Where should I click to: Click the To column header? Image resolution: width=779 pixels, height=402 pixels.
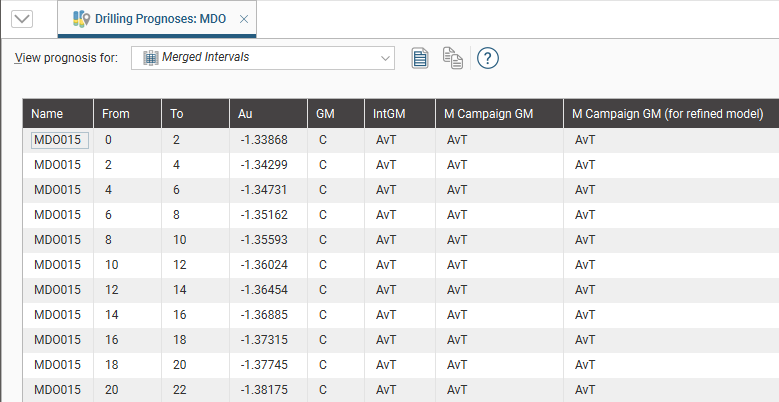tap(194, 114)
